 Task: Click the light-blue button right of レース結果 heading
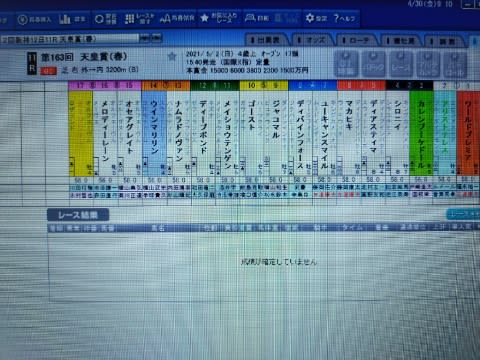point(463,214)
